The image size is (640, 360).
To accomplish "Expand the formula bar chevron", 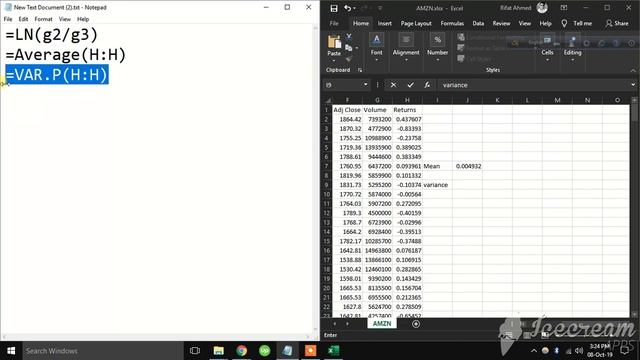I will click(x=633, y=84).
